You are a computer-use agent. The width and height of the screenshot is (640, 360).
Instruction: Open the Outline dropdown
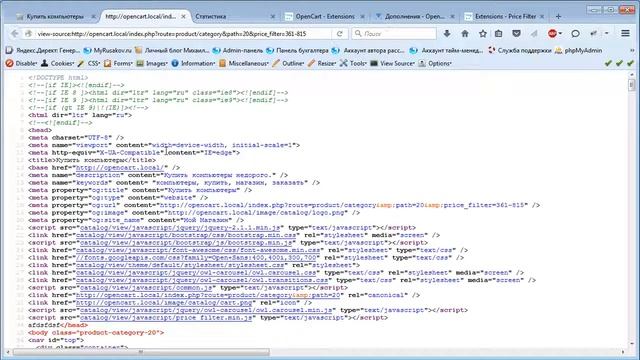click(288, 63)
